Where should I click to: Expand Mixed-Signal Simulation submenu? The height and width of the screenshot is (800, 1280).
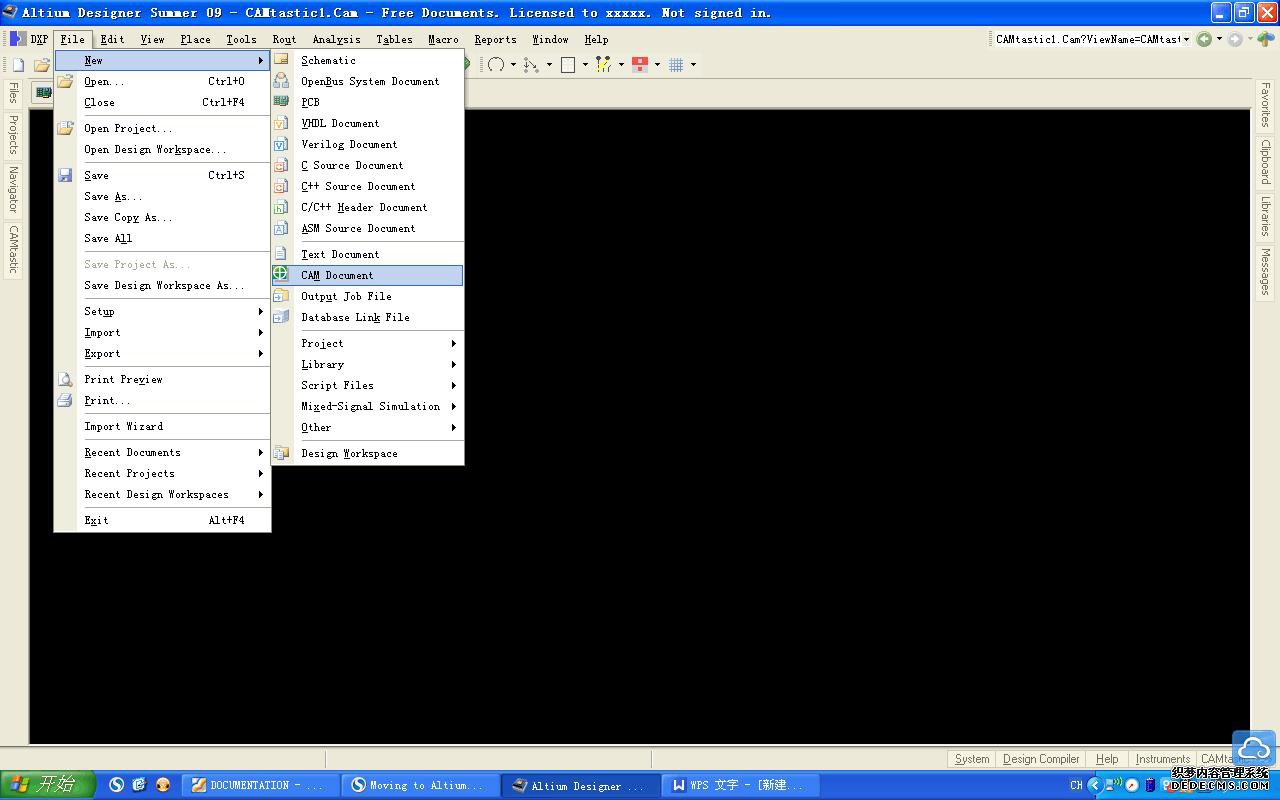point(367,406)
